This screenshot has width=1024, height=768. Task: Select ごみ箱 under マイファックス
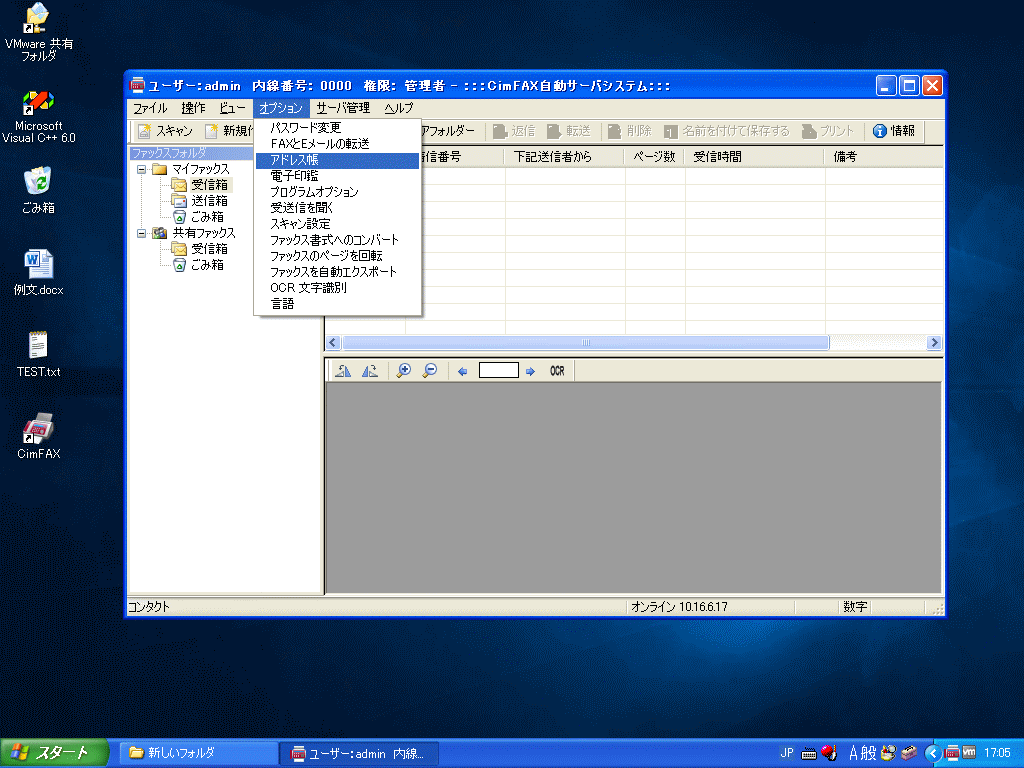coord(207,217)
